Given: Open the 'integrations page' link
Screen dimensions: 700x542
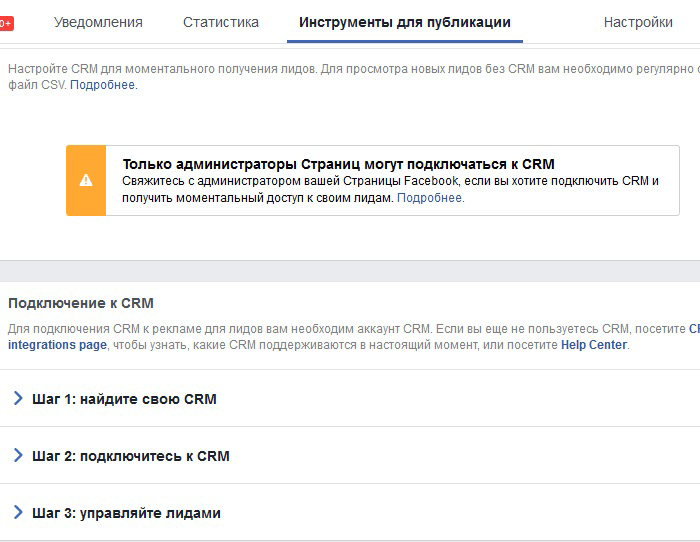Looking at the screenshot, I should [x=57, y=345].
